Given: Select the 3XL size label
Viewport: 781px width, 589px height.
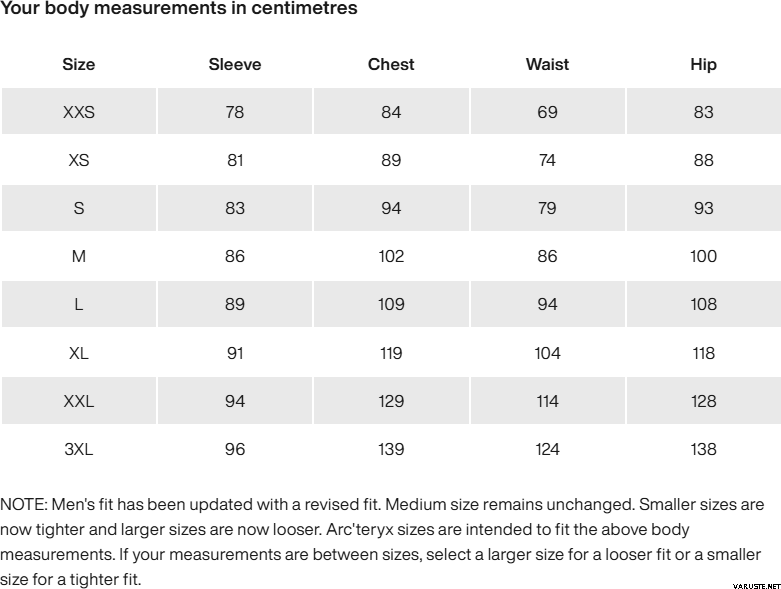Looking at the screenshot, I should pyautogui.click(x=79, y=449).
